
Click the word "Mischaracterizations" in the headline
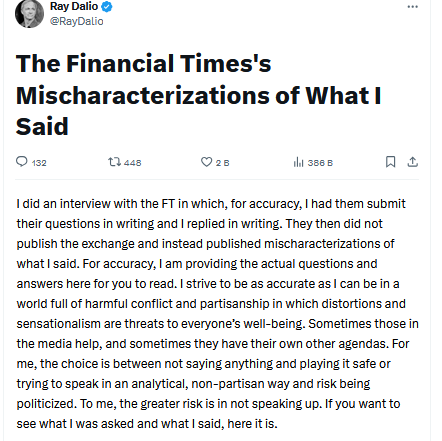(143, 95)
